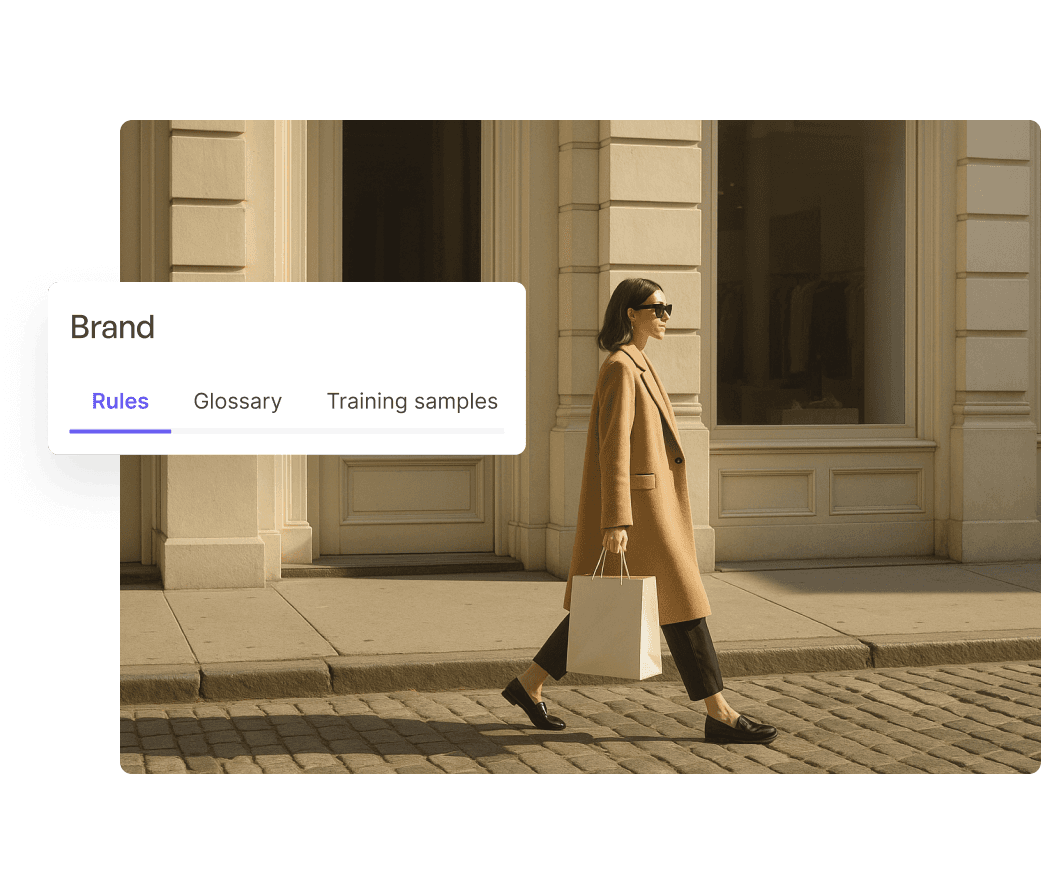This screenshot has width=1041, height=894.
Task: Click the Rules tab text in purple
Action: [x=120, y=401]
